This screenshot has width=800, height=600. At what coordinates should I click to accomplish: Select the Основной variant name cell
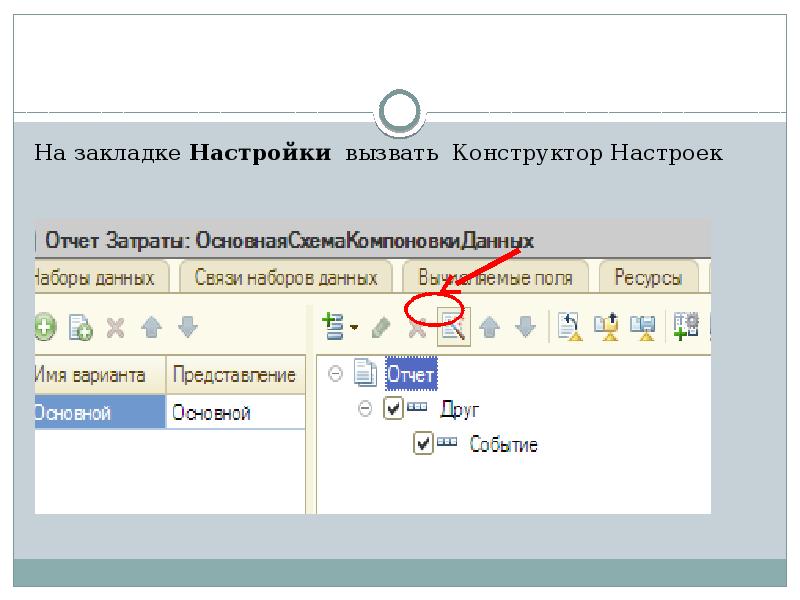tap(98, 412)
